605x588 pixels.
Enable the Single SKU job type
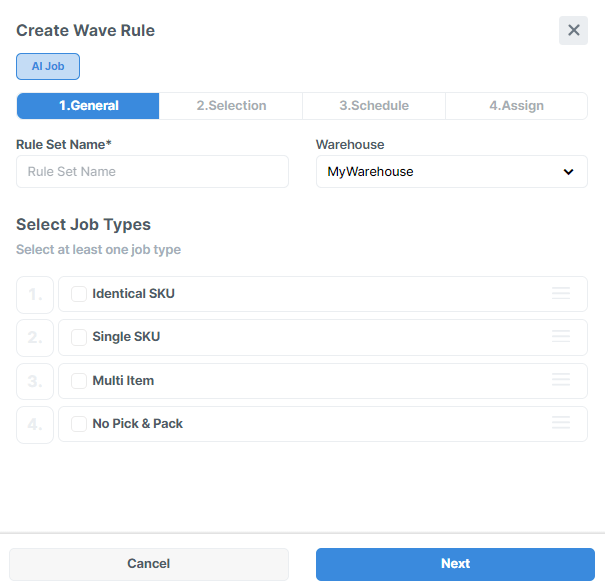tap(79, 337)
